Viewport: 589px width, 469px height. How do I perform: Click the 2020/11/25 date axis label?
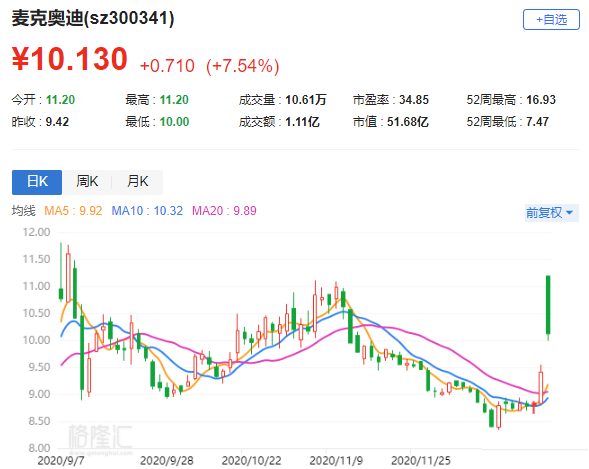click(421, 460)
